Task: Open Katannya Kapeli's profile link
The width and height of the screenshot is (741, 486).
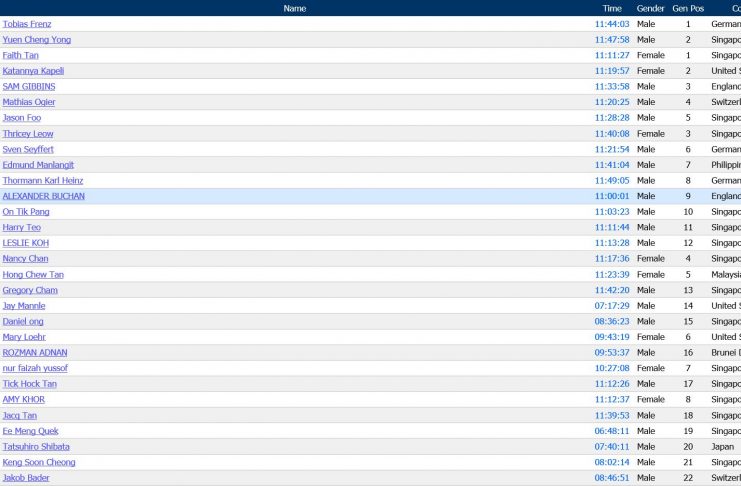Action: (x=33, y=71)
